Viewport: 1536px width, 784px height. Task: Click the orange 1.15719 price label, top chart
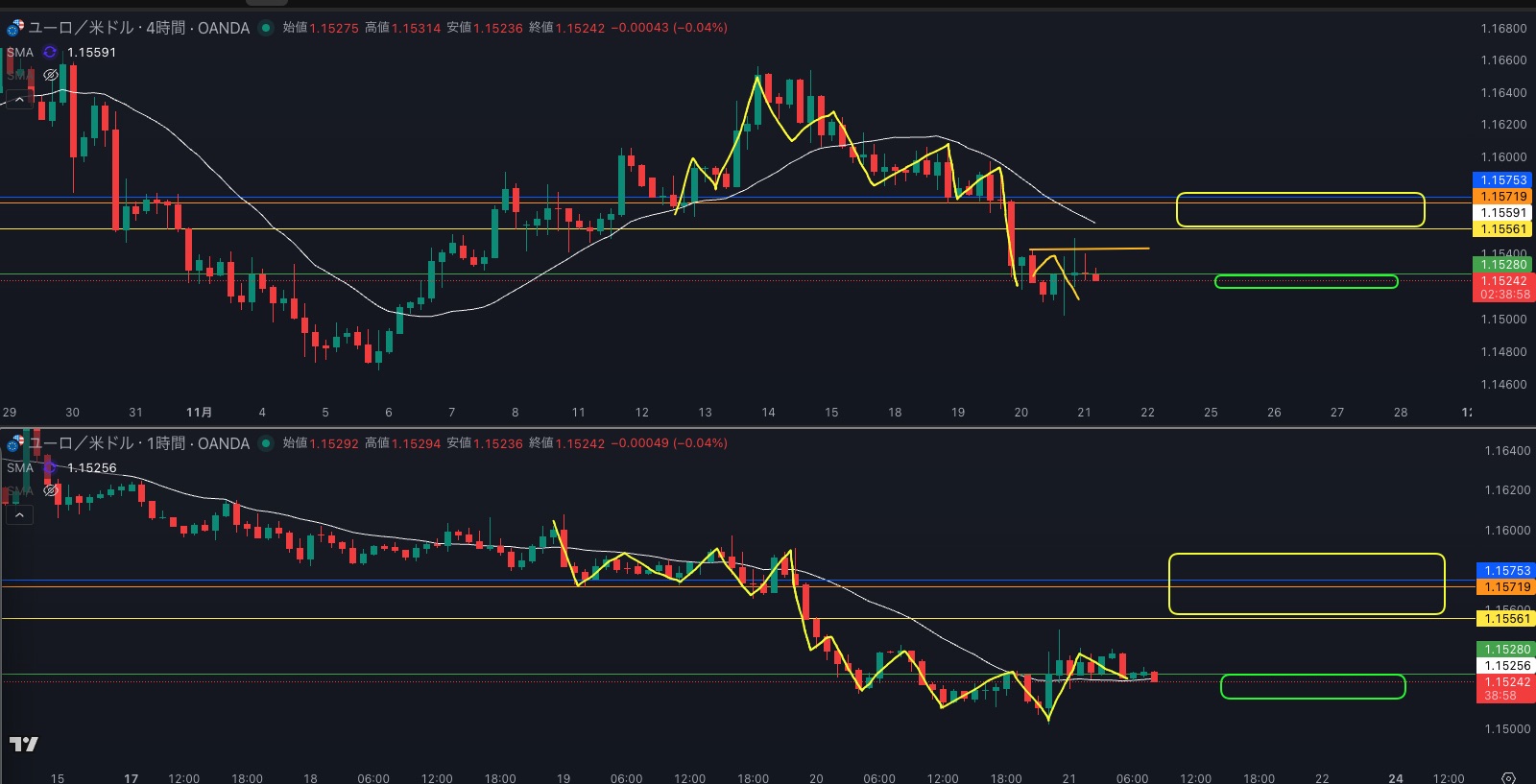[x=1502, y=196]
